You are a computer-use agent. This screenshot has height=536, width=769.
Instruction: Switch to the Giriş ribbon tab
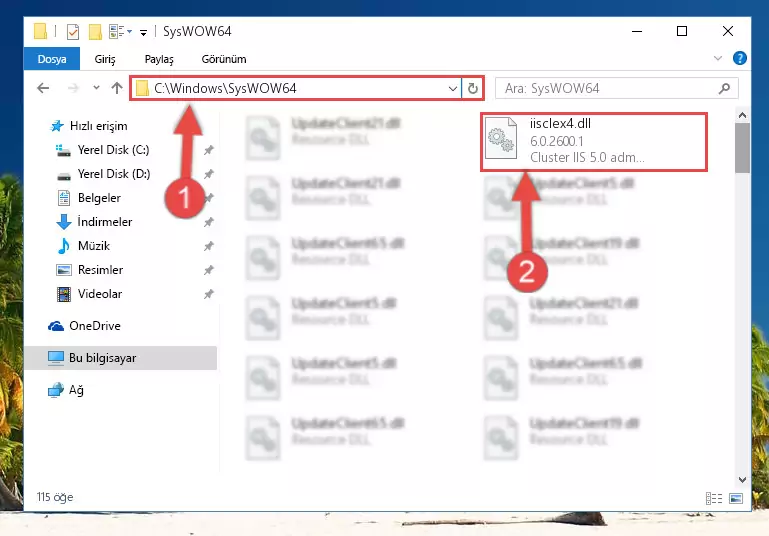(x=104, y=59)
